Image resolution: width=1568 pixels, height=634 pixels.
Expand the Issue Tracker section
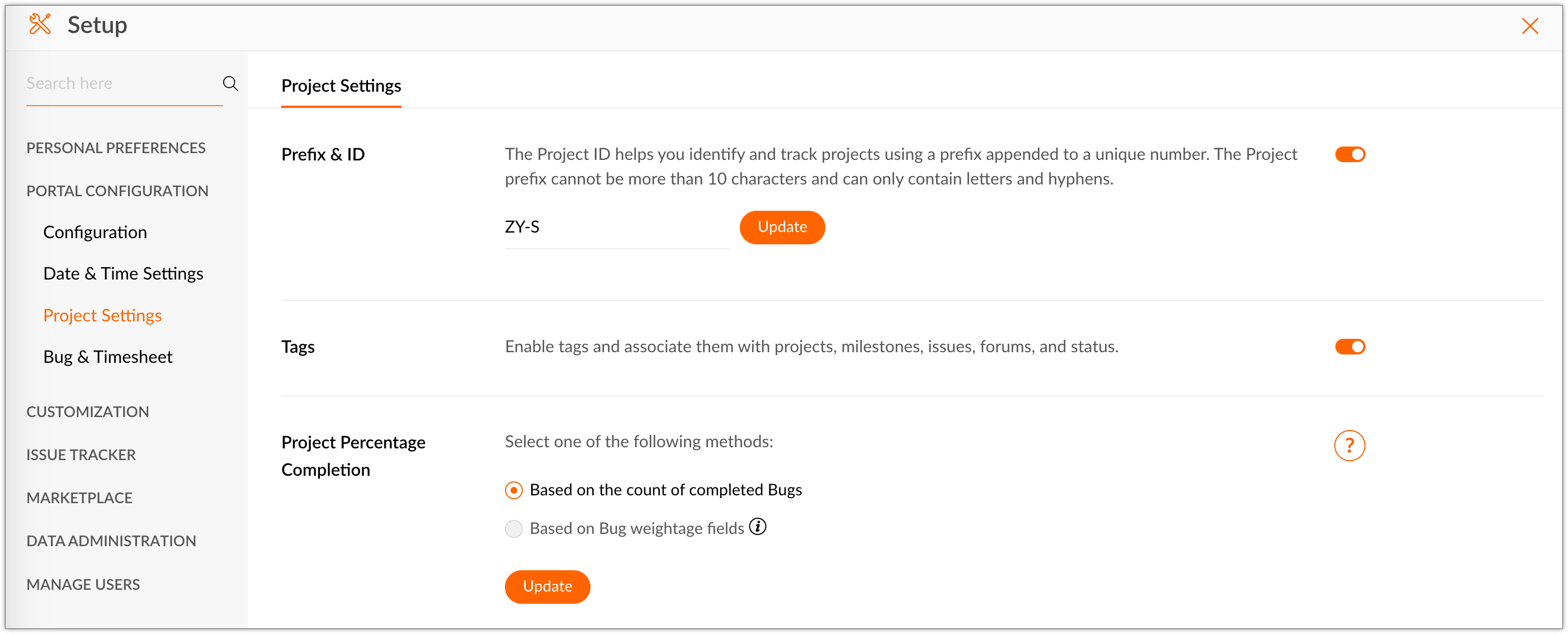coord(81,455)
